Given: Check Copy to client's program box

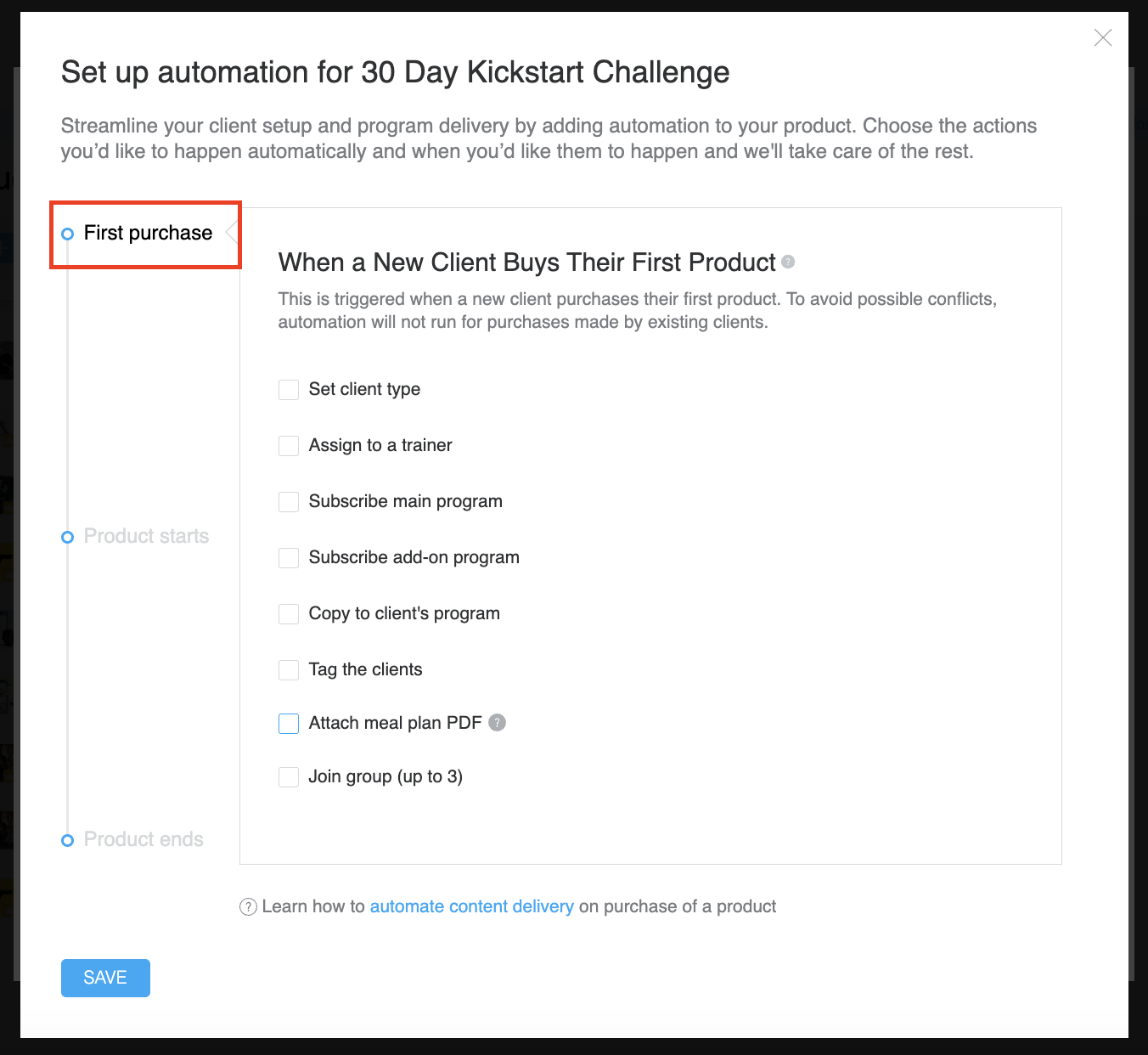Looking at the screenshot, I should (289, 614).
